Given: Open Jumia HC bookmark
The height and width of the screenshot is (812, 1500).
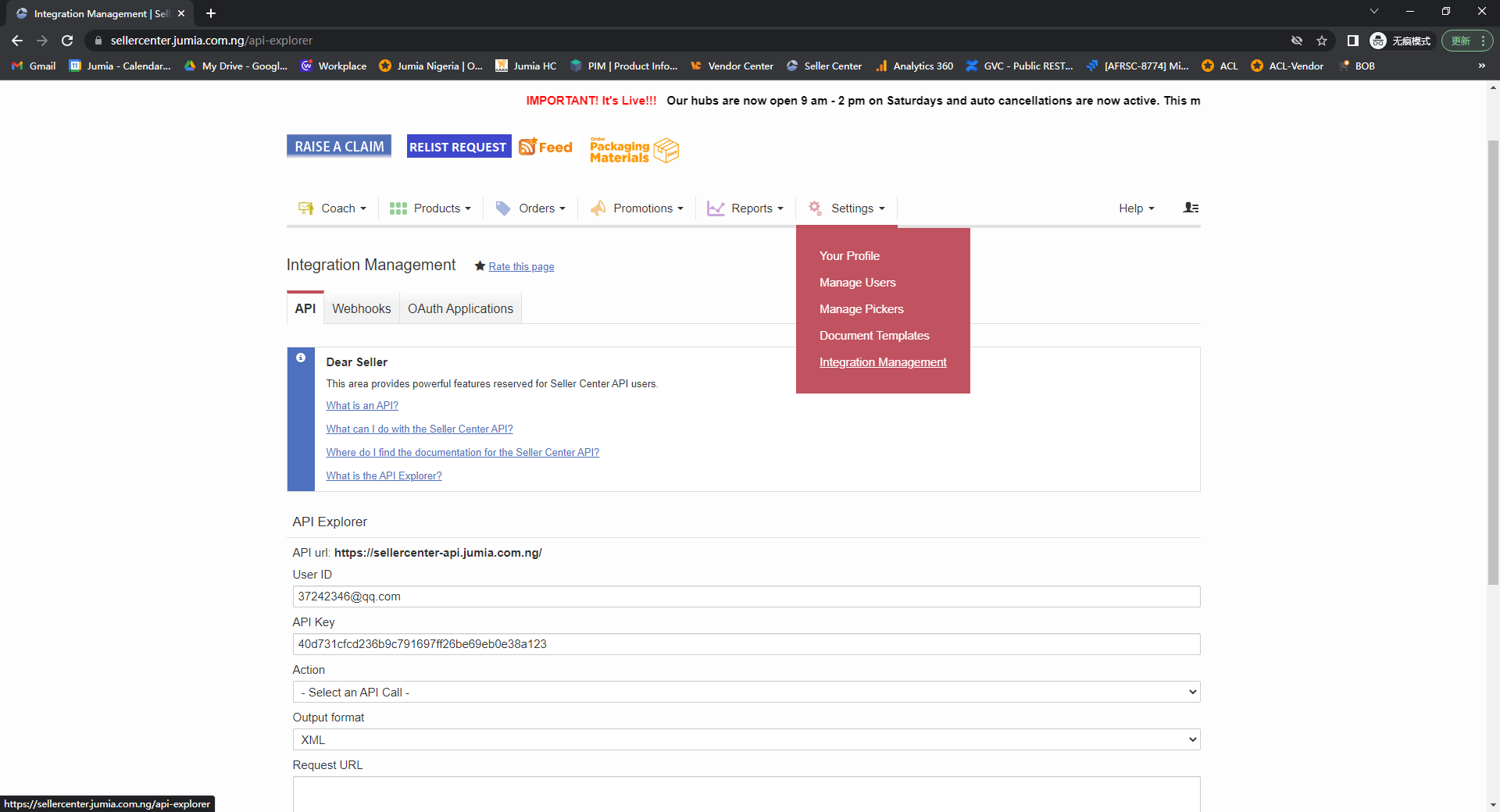Looking at the screenshot, I should [526, 66].
